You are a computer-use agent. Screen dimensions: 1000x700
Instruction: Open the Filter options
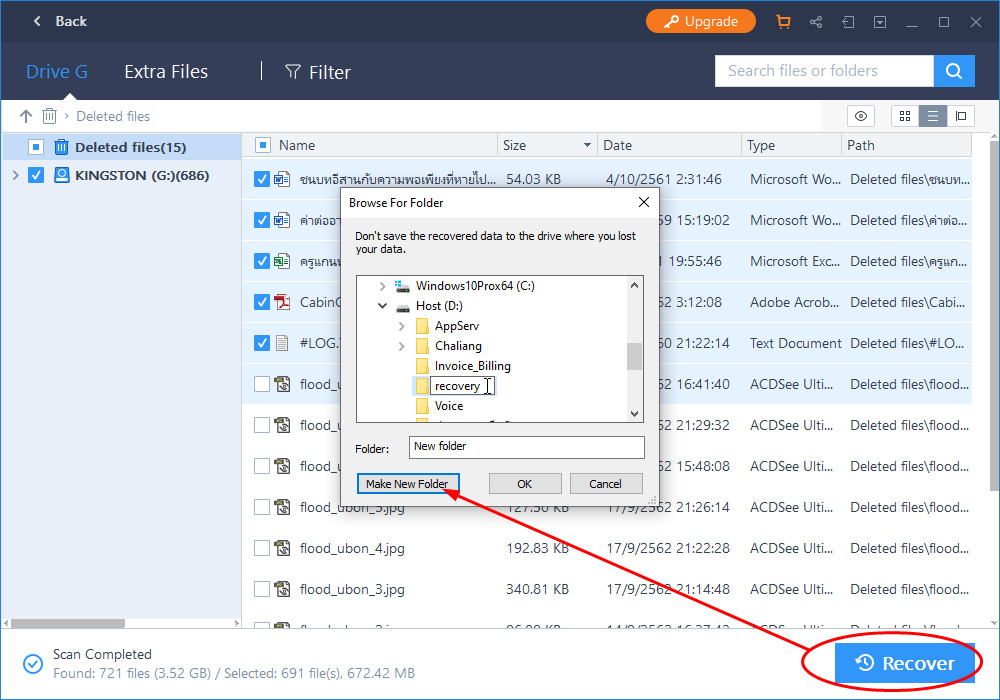pyautogui.click(x=317, y=71)
